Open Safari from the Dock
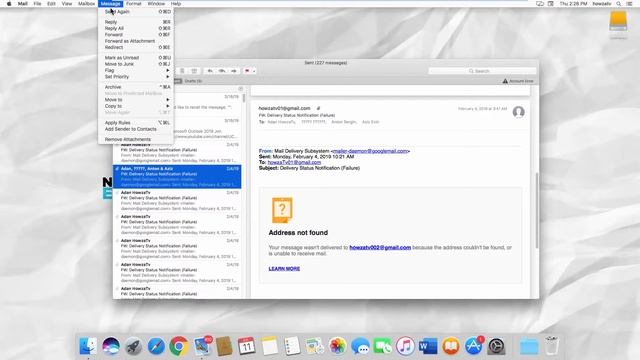The height and width of the screenshot is (360, 640). point(156,346)
